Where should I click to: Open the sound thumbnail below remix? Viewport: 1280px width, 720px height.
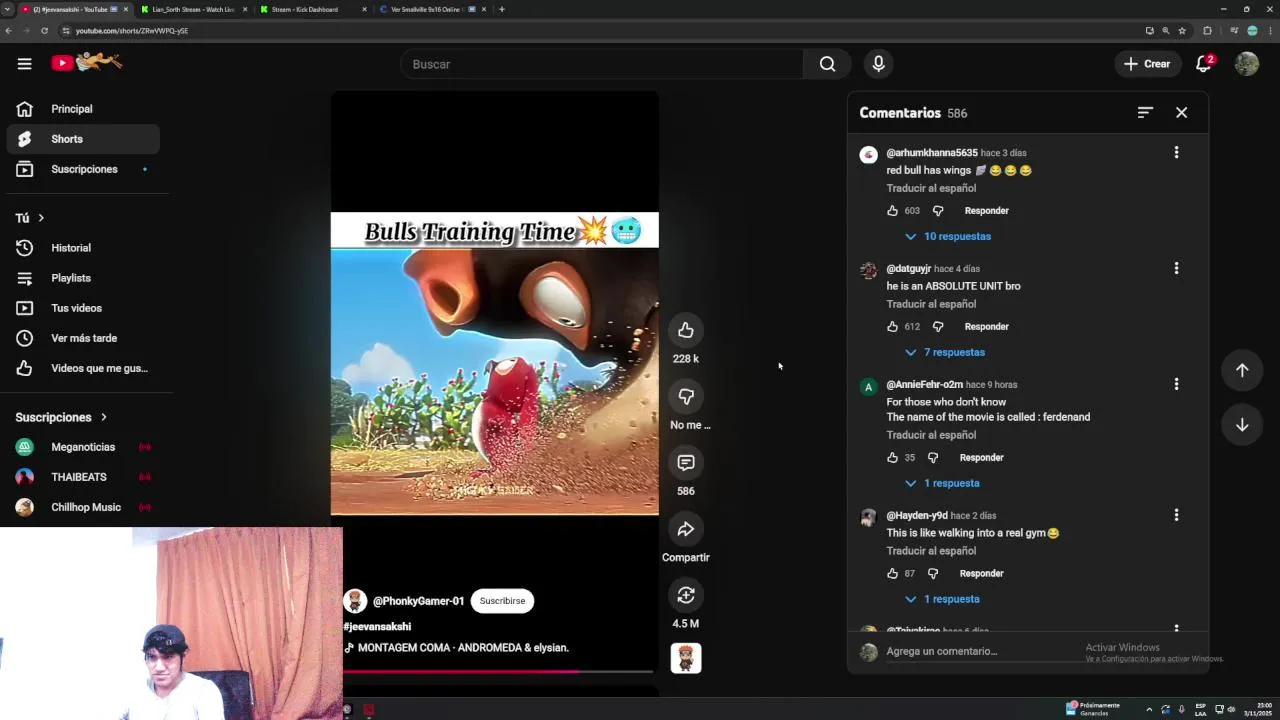(686, 658)
